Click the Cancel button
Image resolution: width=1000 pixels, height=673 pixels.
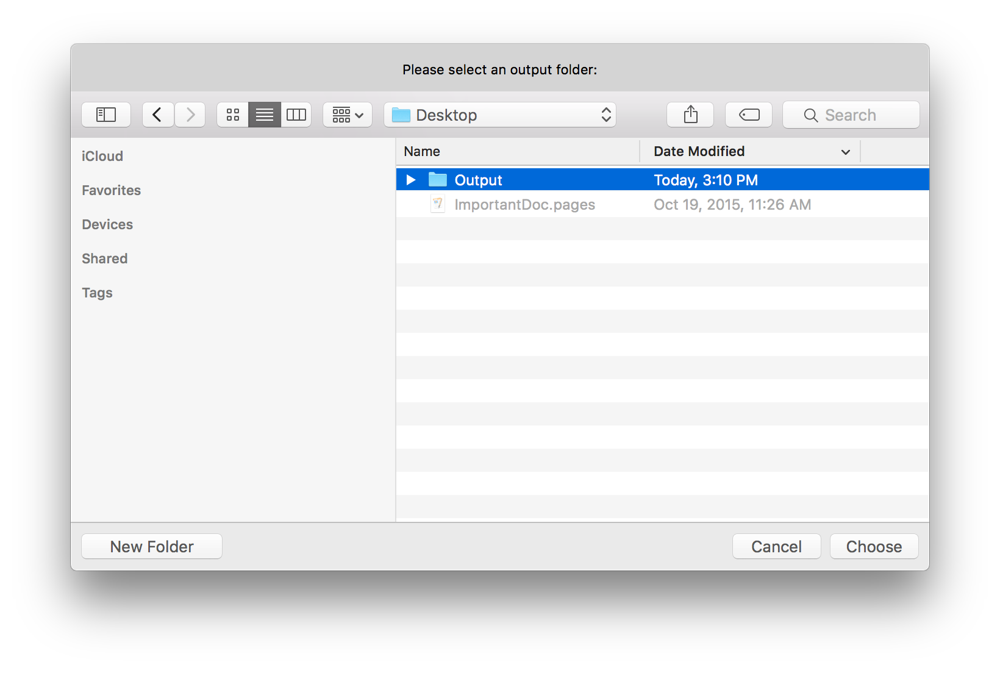(x=776, y=547)
